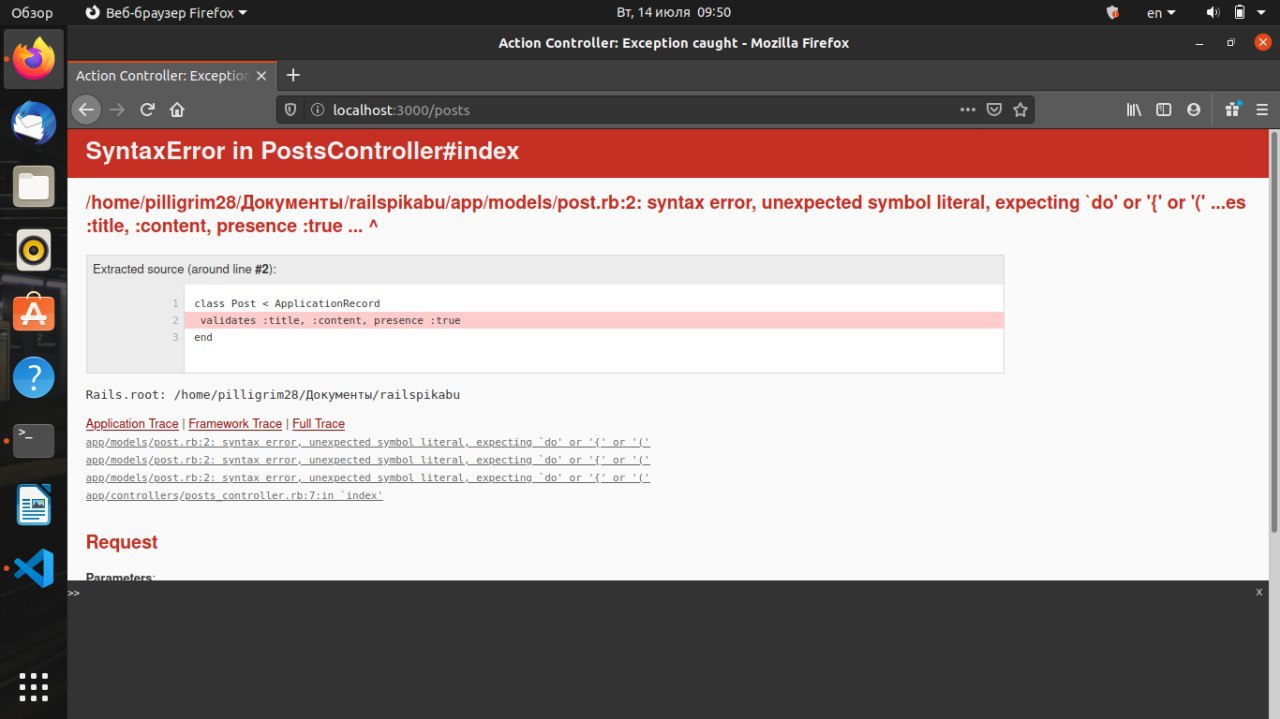Reload the current page
The height and width of the screenshot is (719, 1280).
click(147, 110)
